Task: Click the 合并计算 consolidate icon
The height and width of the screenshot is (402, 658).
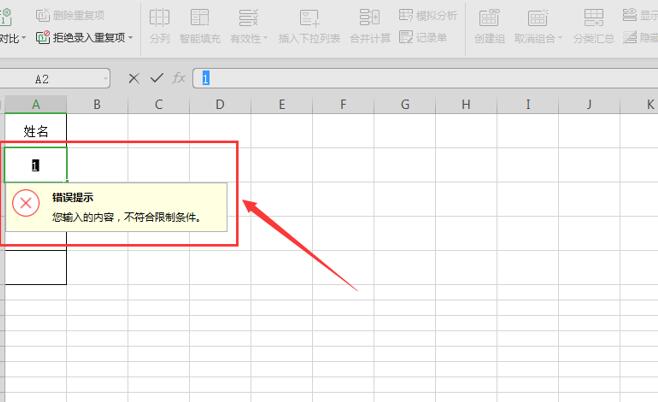Action: pyautogui.click(x=370, y=18)
